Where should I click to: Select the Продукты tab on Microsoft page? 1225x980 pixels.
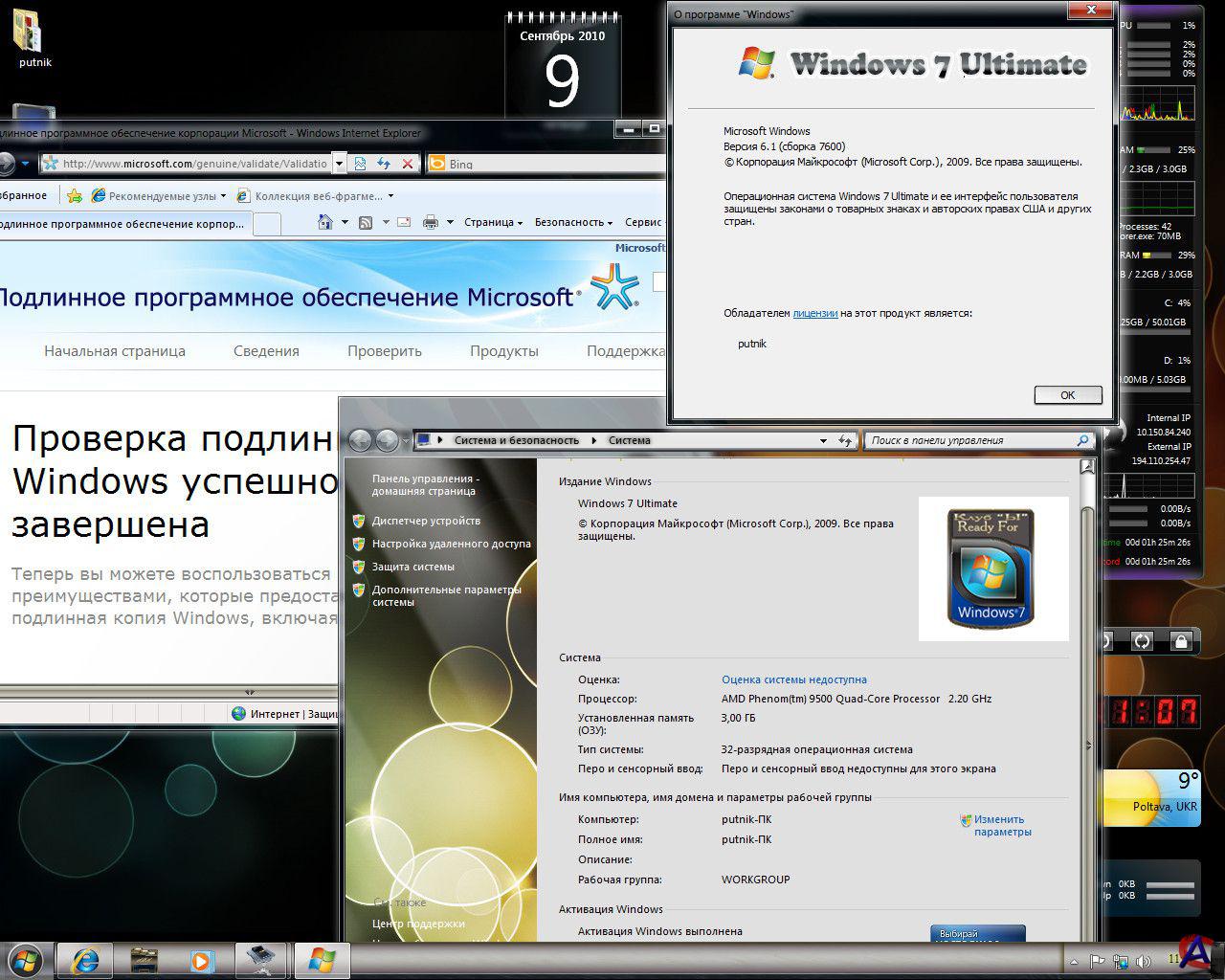(503, 351)
